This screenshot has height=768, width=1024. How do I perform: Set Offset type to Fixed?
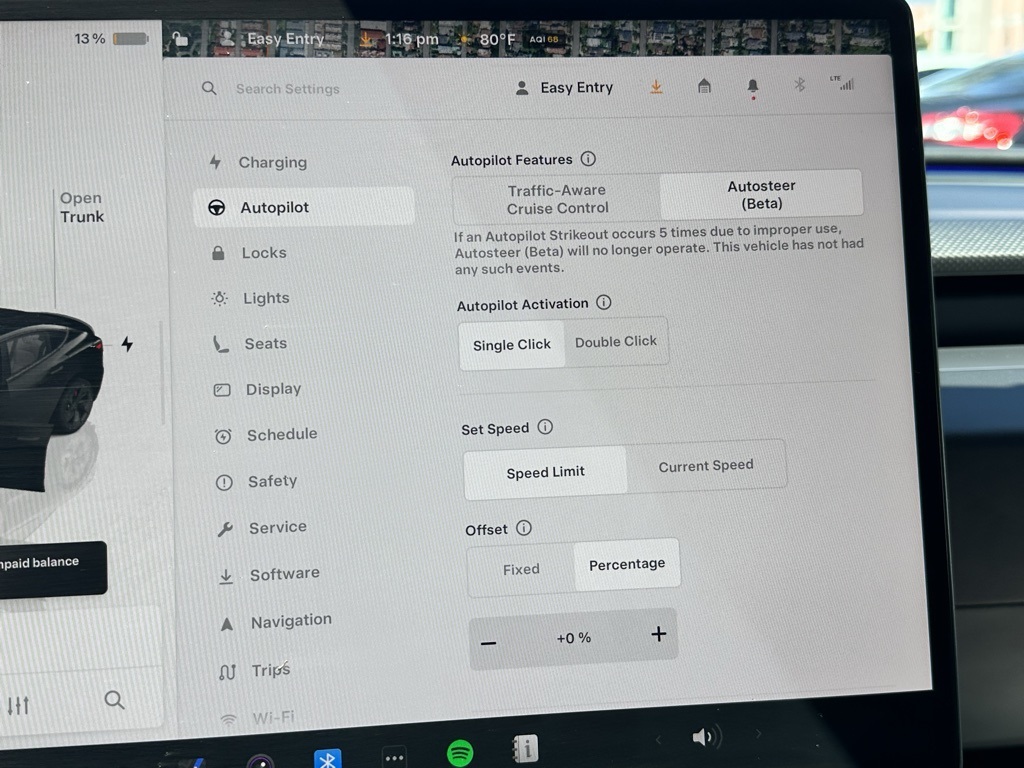click(521, 569)
